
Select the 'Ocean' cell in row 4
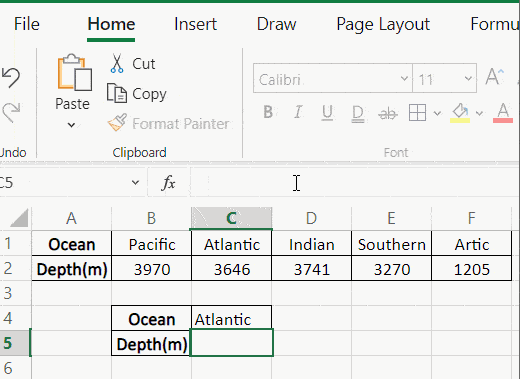152,318
